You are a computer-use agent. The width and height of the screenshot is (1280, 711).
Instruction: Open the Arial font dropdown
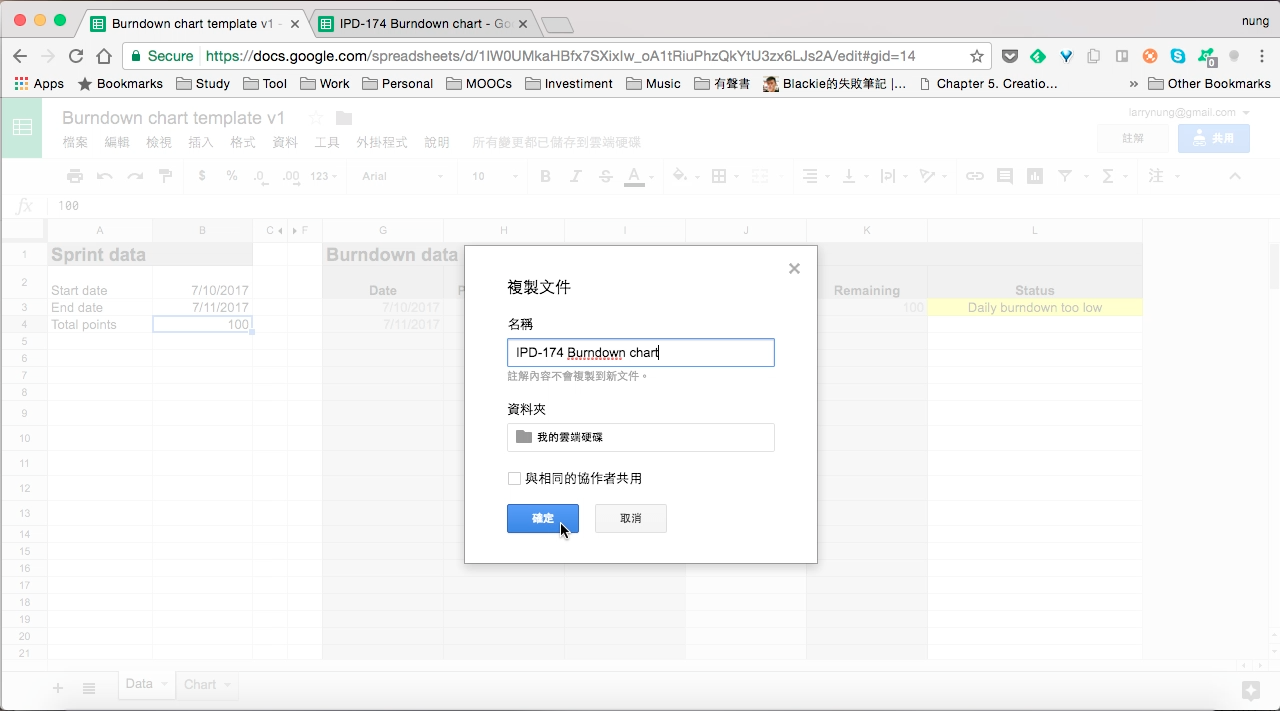403,176
